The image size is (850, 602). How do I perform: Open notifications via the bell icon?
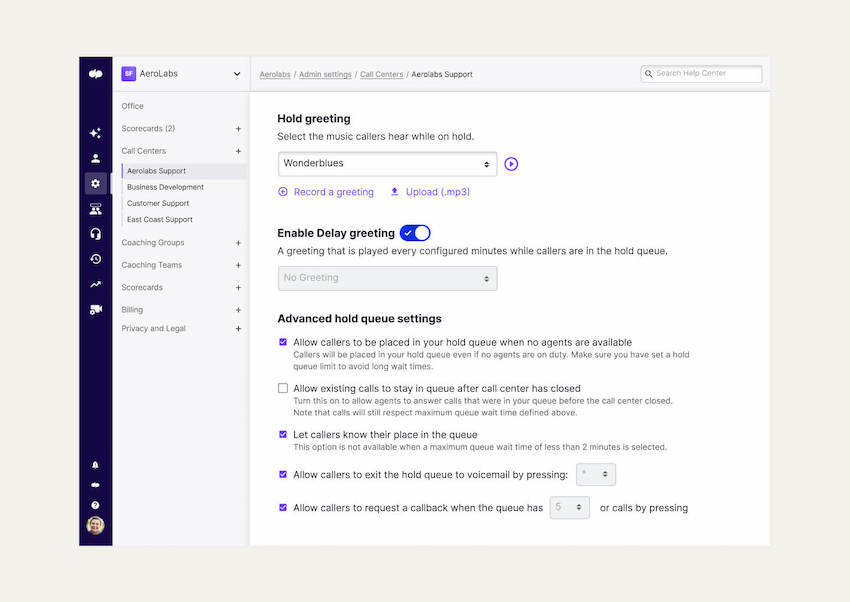95,464
